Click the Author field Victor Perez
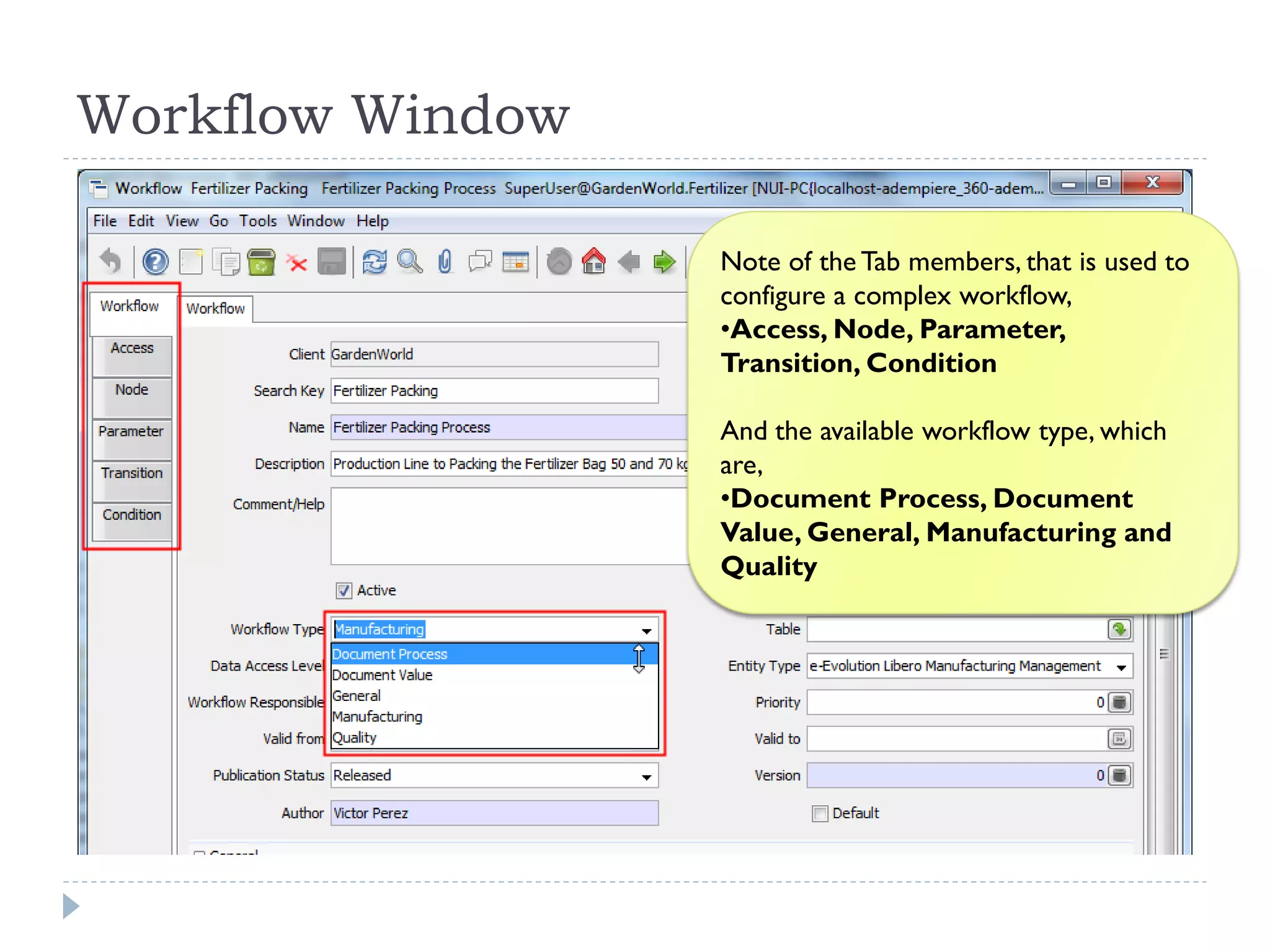 click(x=494, y=813)
